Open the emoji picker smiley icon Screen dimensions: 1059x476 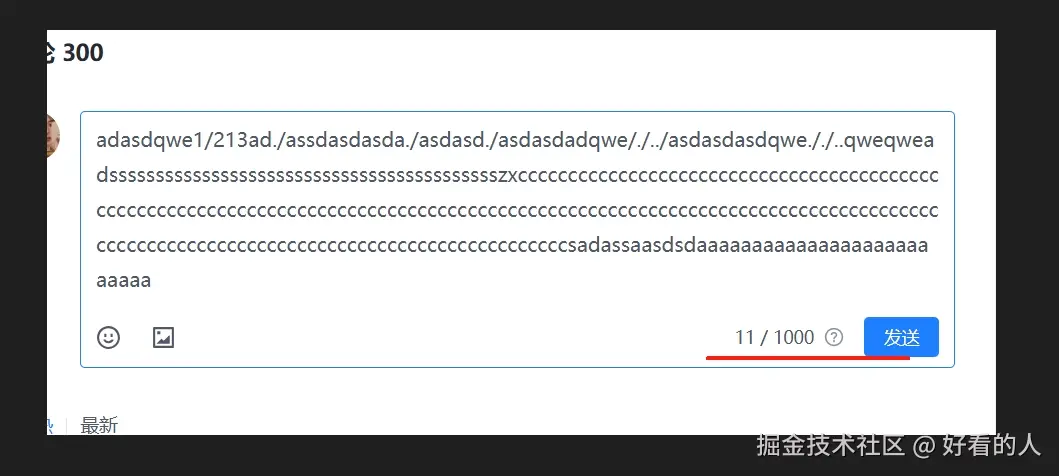point(108,337)
